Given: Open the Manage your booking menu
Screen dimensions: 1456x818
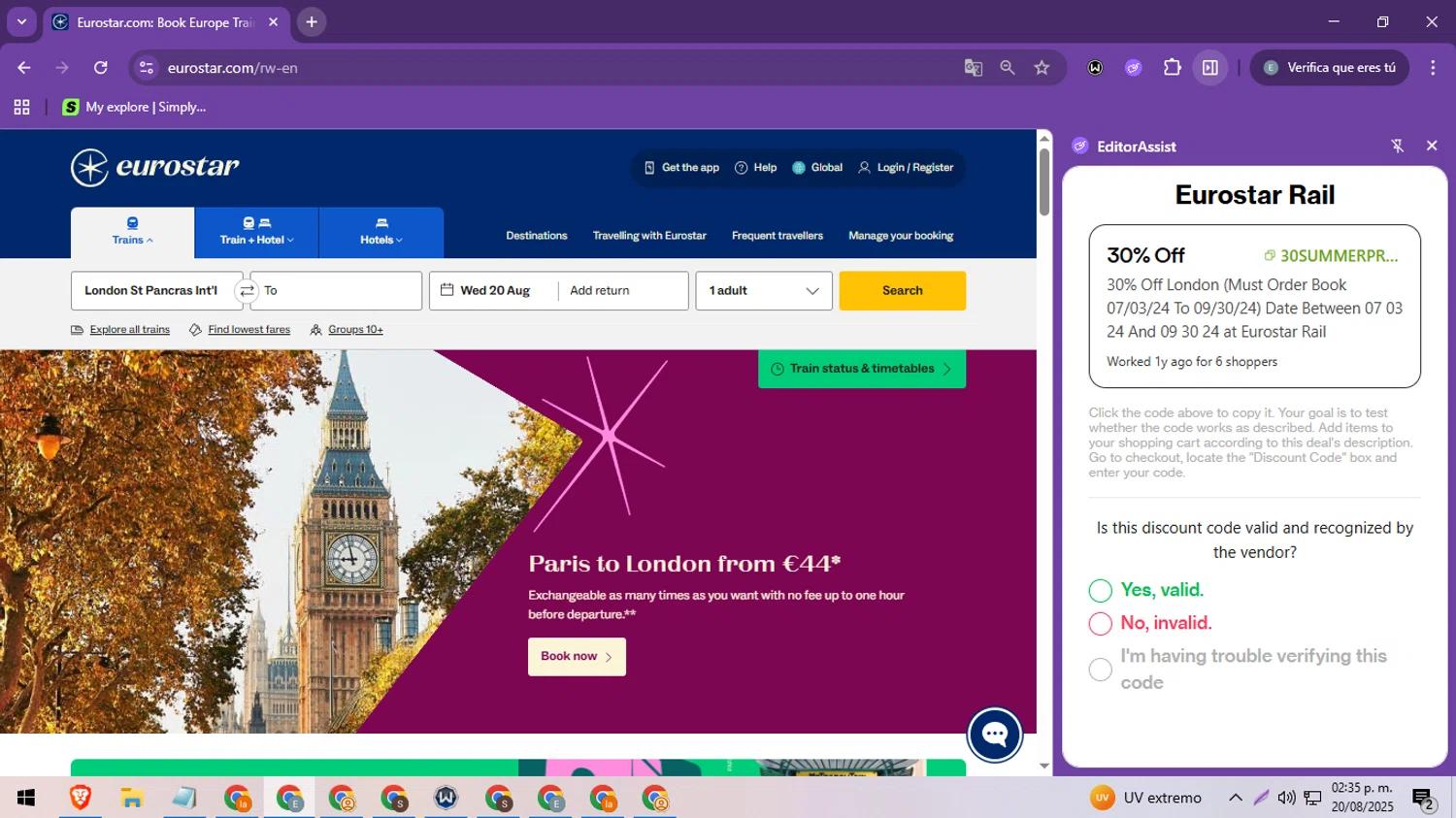Looking at the screenshot, I should coord(901,236).
